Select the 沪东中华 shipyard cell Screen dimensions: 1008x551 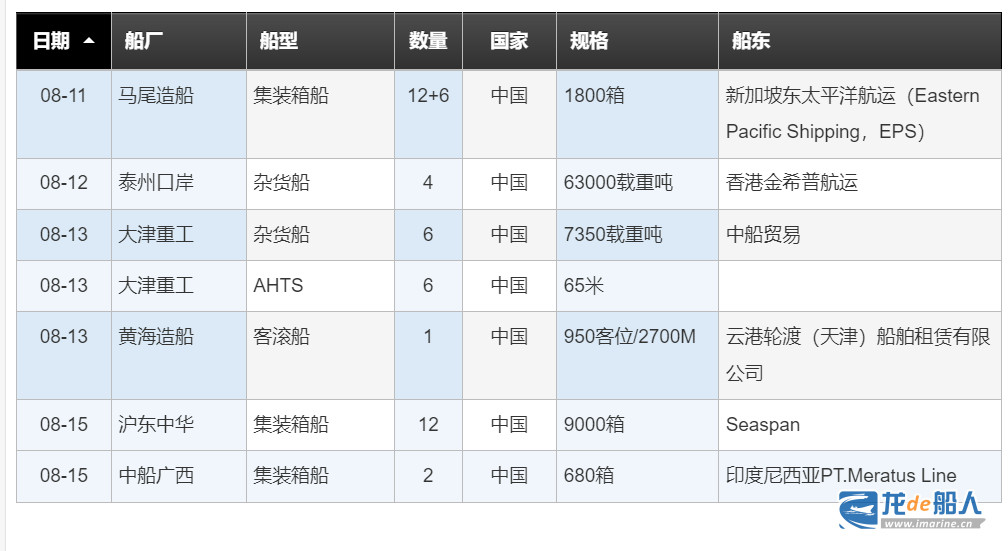(179, 425)
